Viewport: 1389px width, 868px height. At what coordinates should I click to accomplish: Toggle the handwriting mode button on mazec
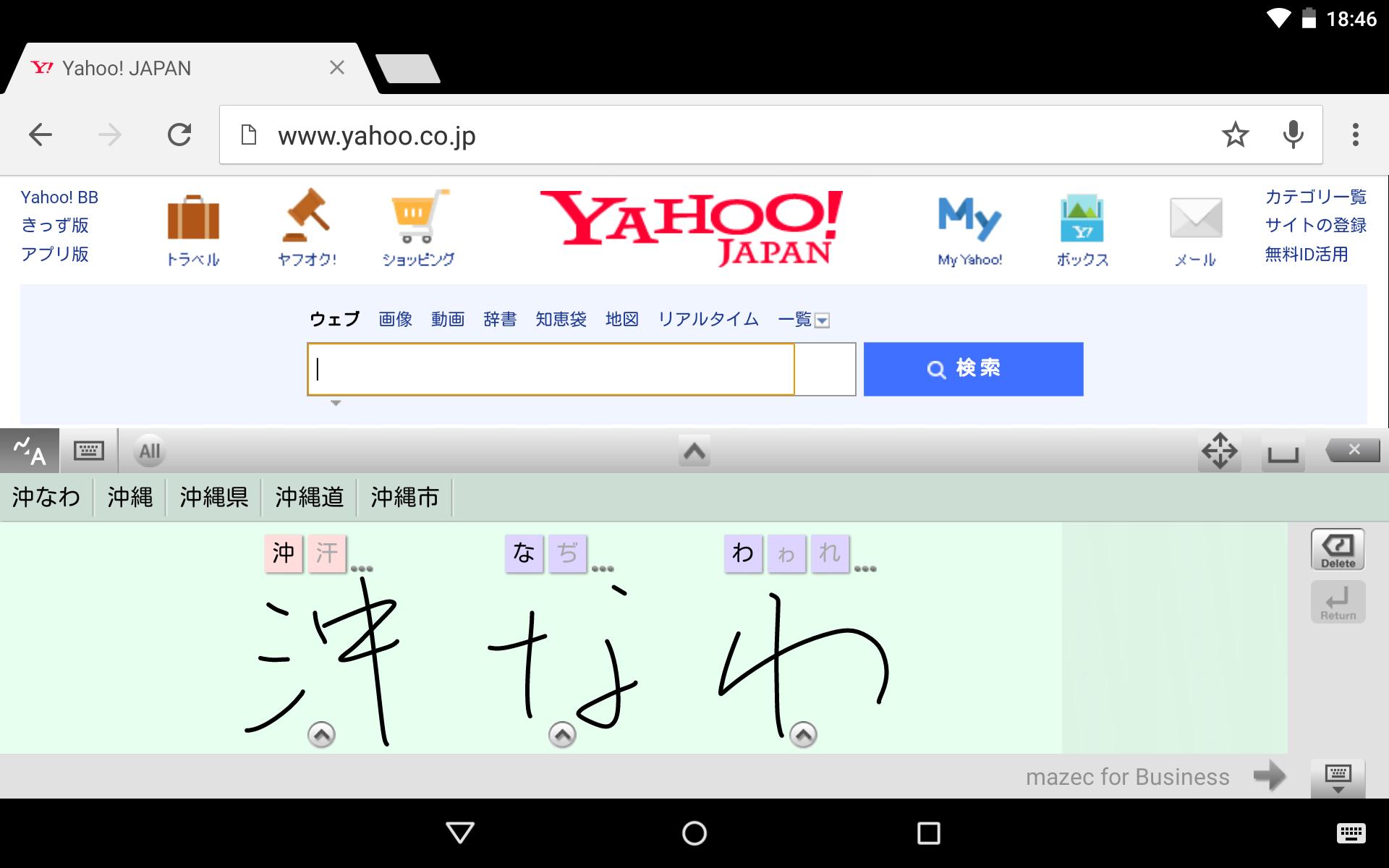pos(27,450)
